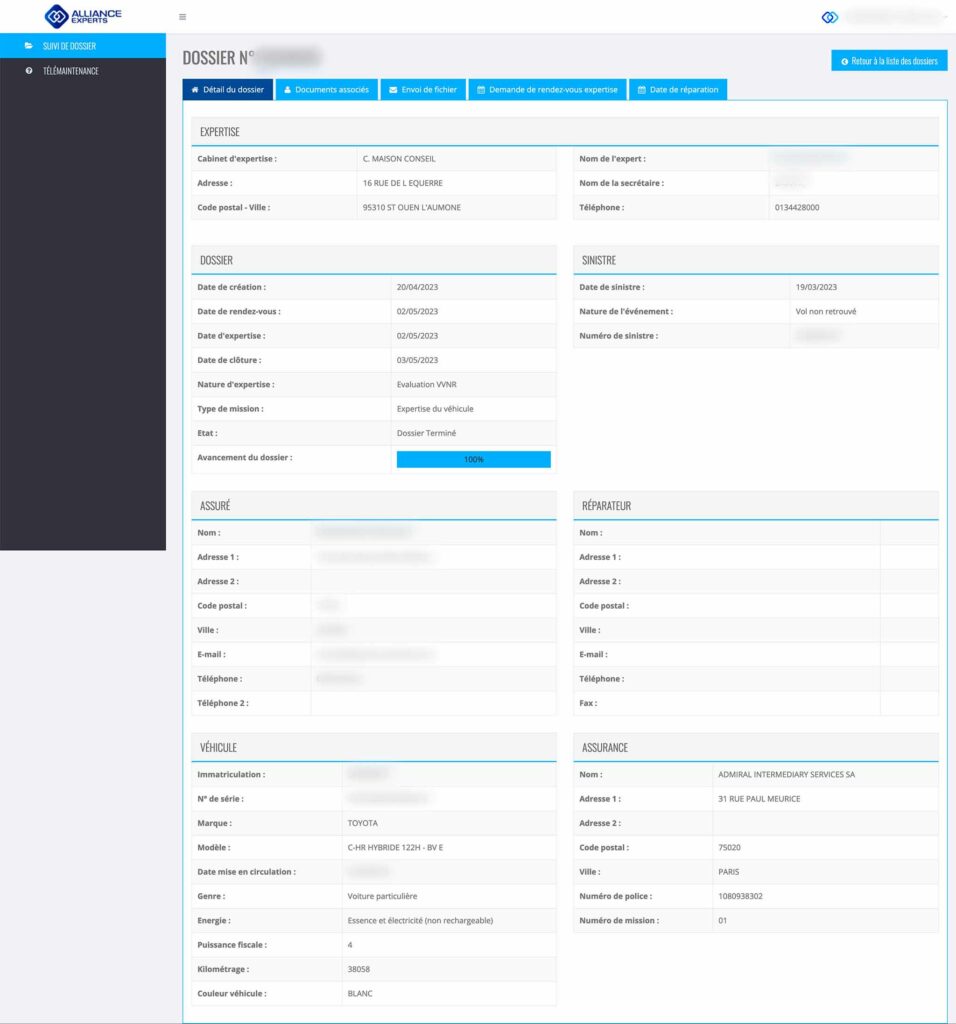Open the user account dropdown at top right

click(x=890, y=17)
